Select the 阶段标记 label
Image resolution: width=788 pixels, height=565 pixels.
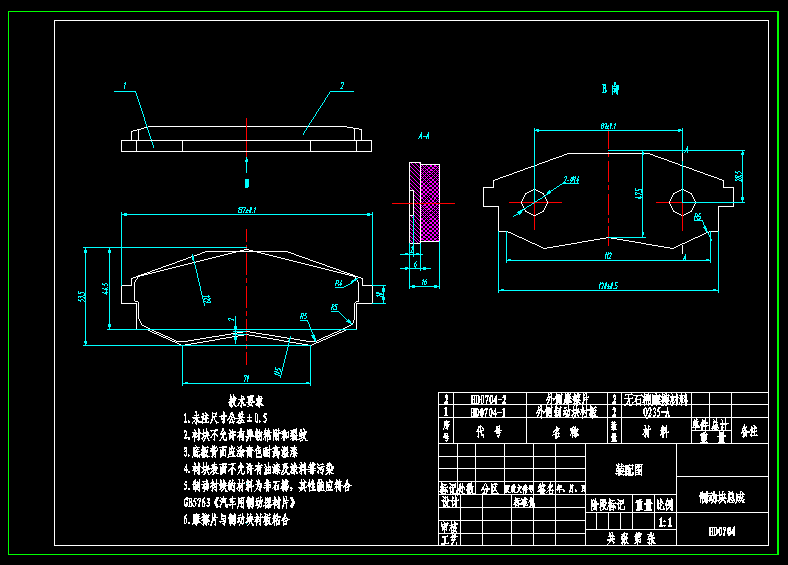coord(607,504)
